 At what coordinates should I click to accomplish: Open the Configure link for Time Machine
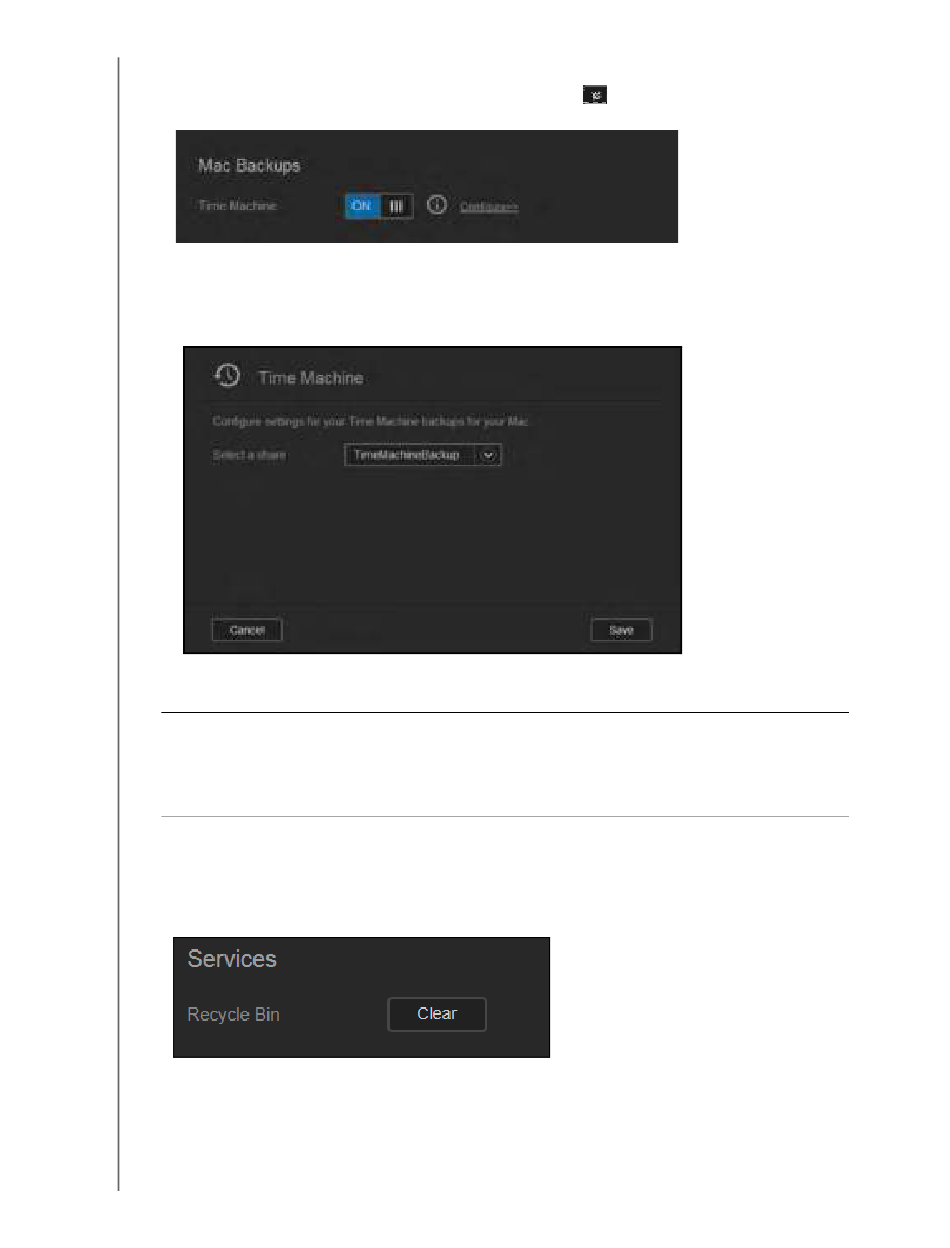[x=489, y=207]
